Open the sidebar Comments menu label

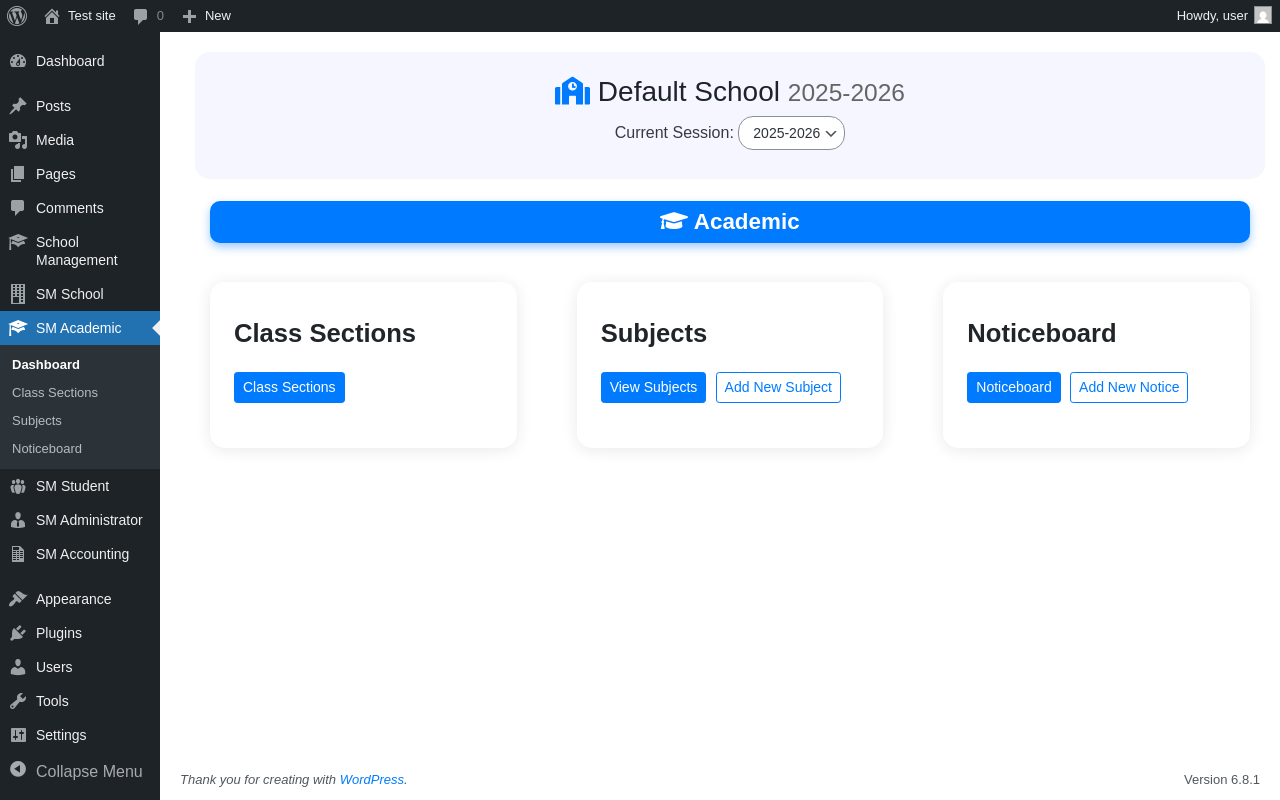point(70,208)
